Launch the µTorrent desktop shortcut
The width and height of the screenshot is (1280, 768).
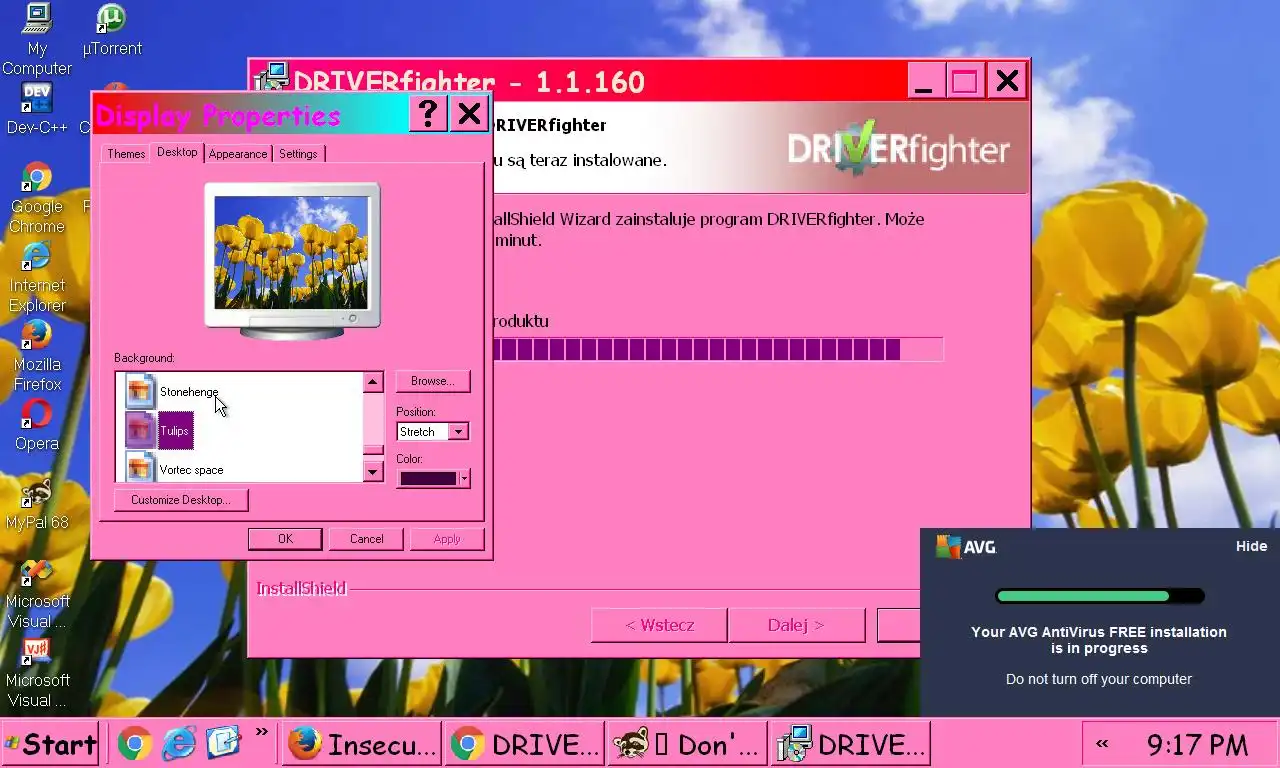pos(112,31)
